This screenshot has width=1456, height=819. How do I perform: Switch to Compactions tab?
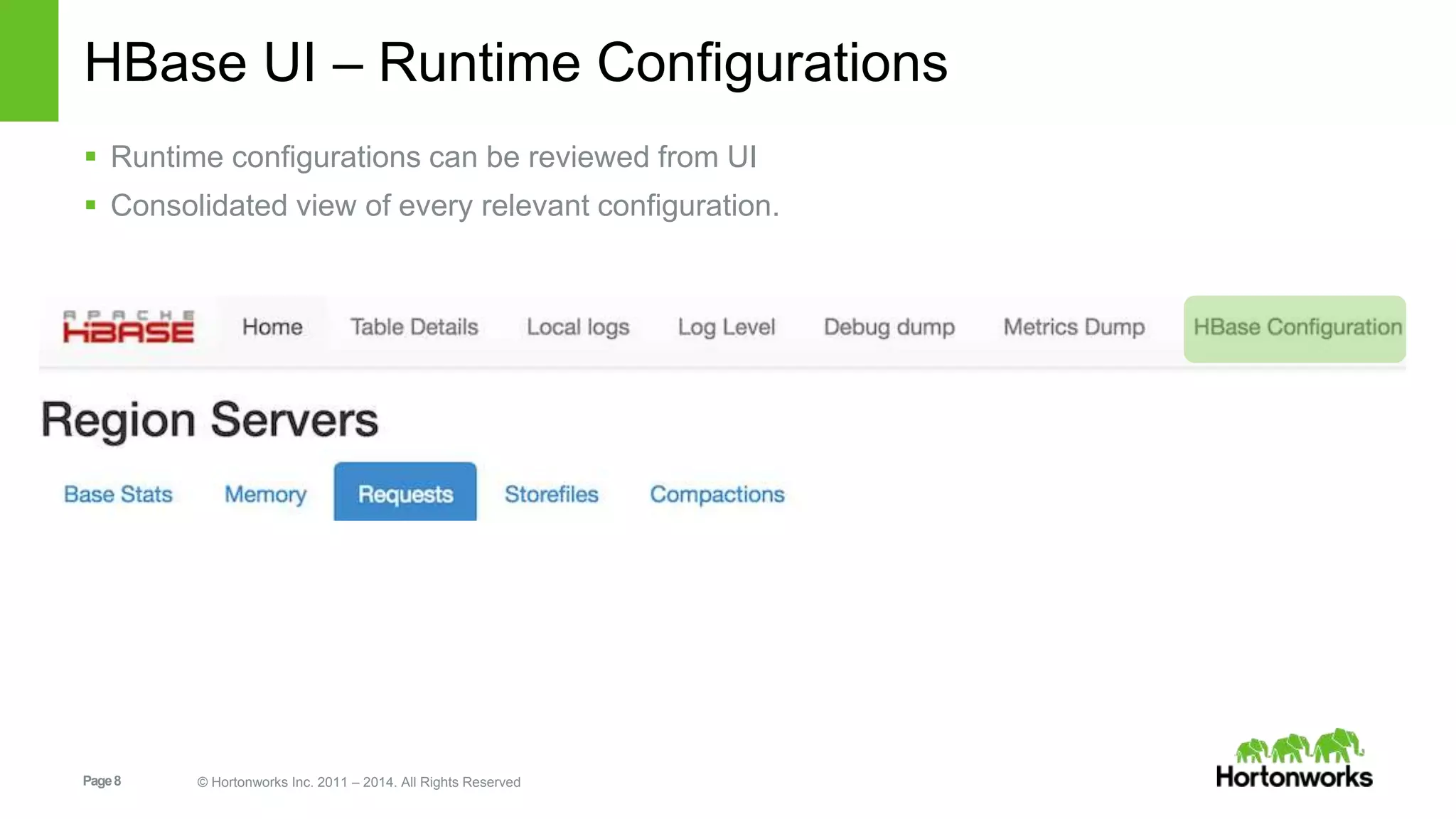[717, 495]
